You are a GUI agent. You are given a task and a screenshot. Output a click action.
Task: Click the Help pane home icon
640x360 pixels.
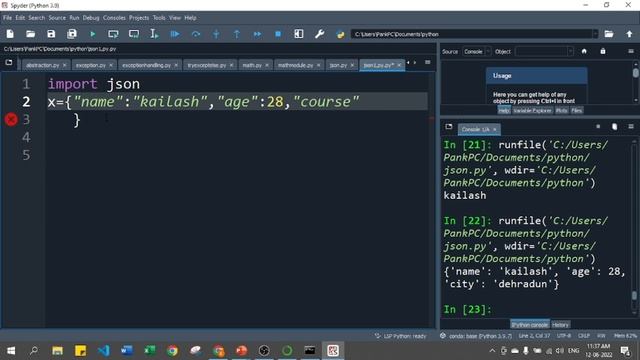pyautogui.click(x=584, y=51)
